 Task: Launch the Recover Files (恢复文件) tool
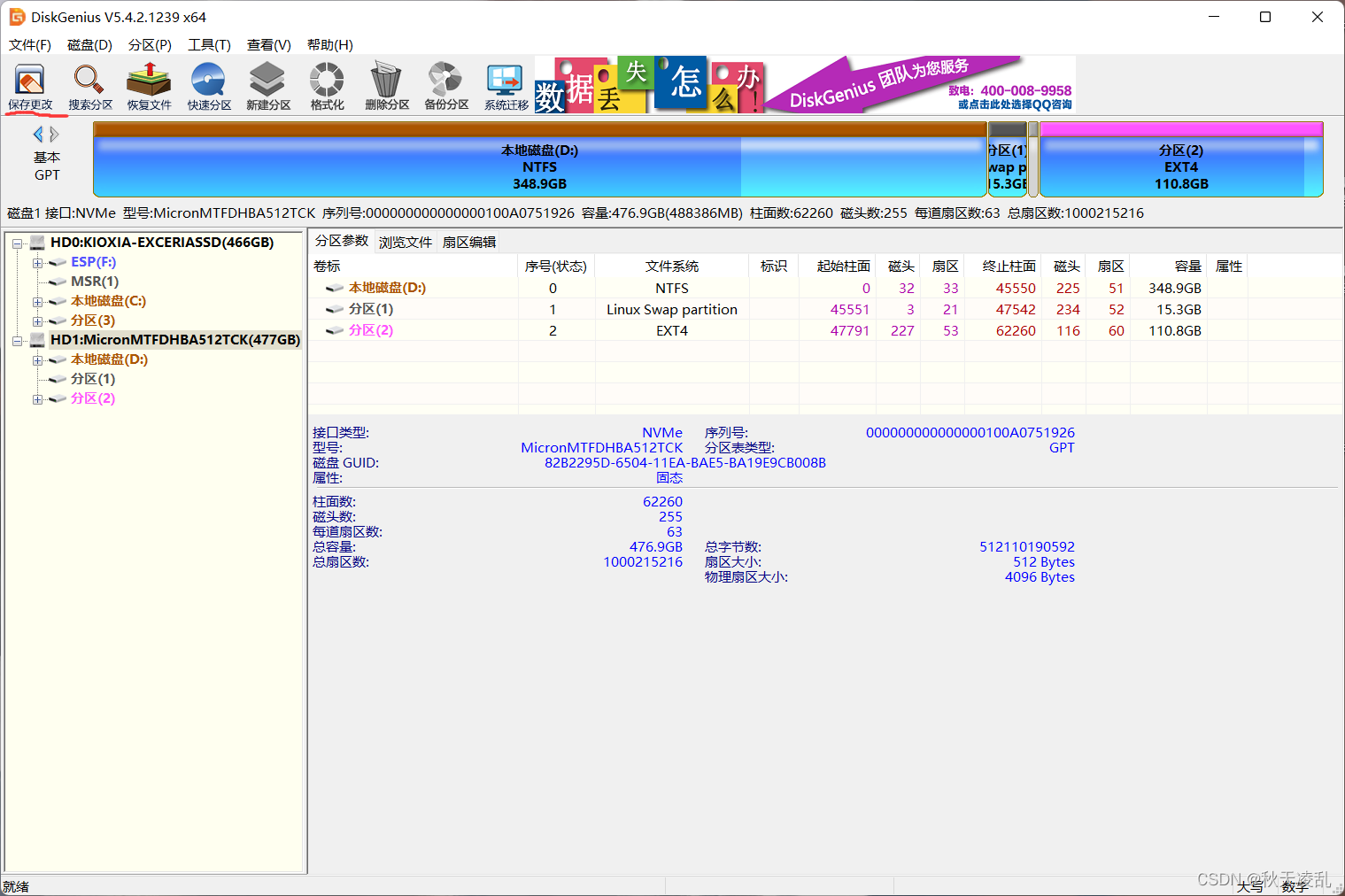click(x=149, y=87)
